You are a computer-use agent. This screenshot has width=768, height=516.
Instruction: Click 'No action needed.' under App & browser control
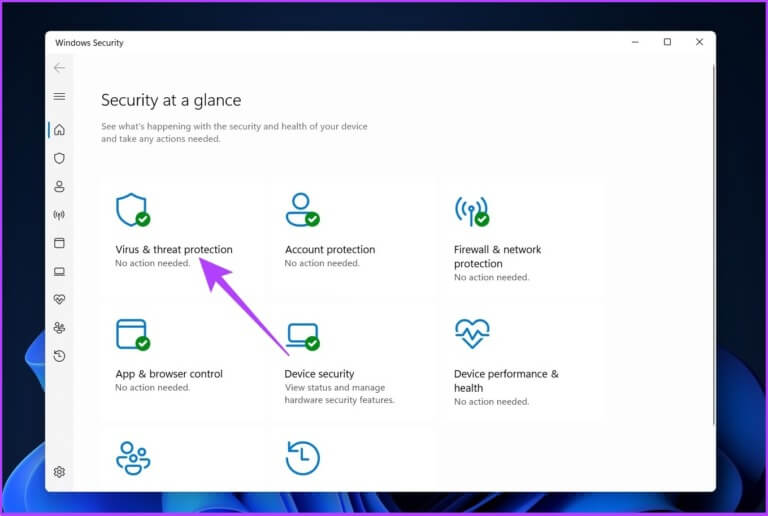(152, 388)
